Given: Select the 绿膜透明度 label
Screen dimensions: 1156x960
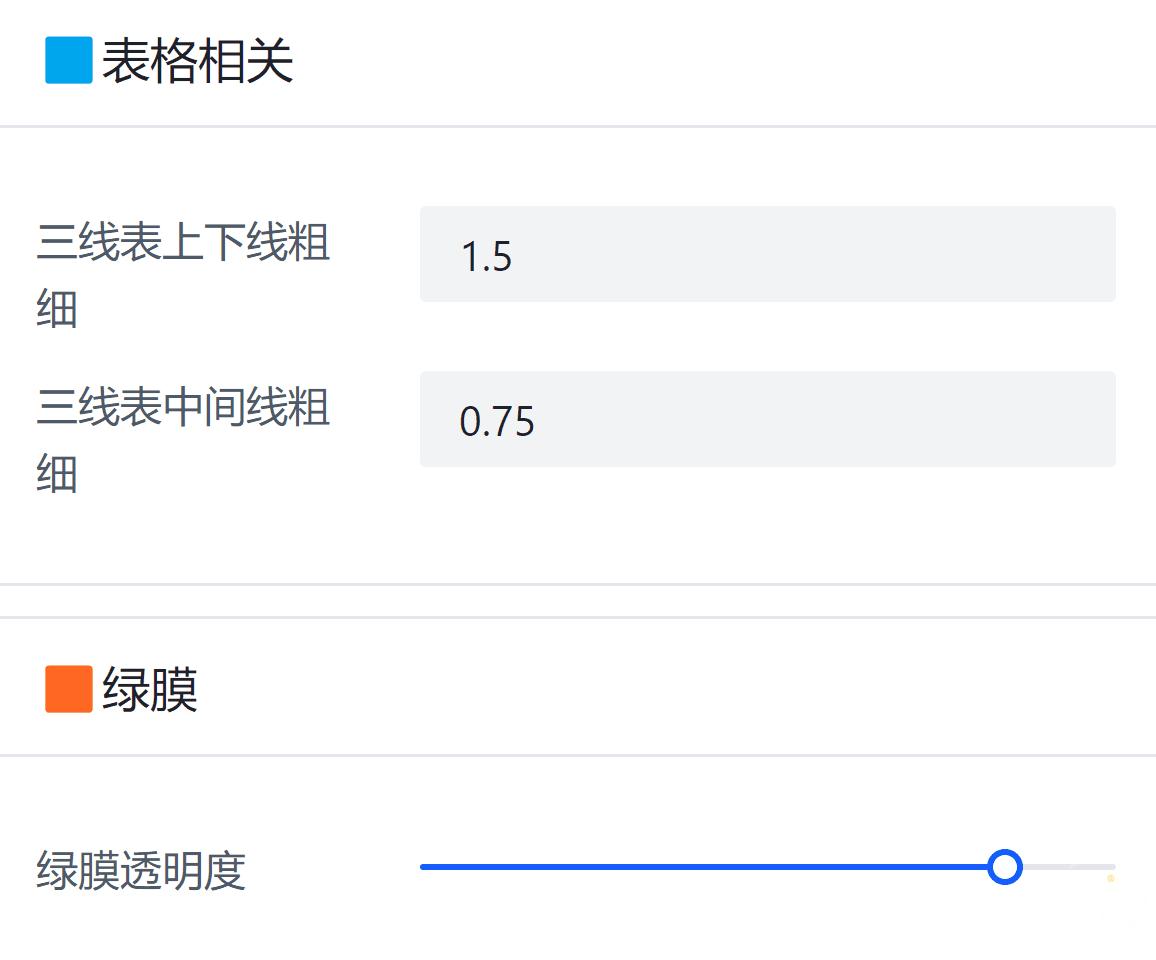Looking at the screenshot, I should pyautogui.click(x=141, y=871).
